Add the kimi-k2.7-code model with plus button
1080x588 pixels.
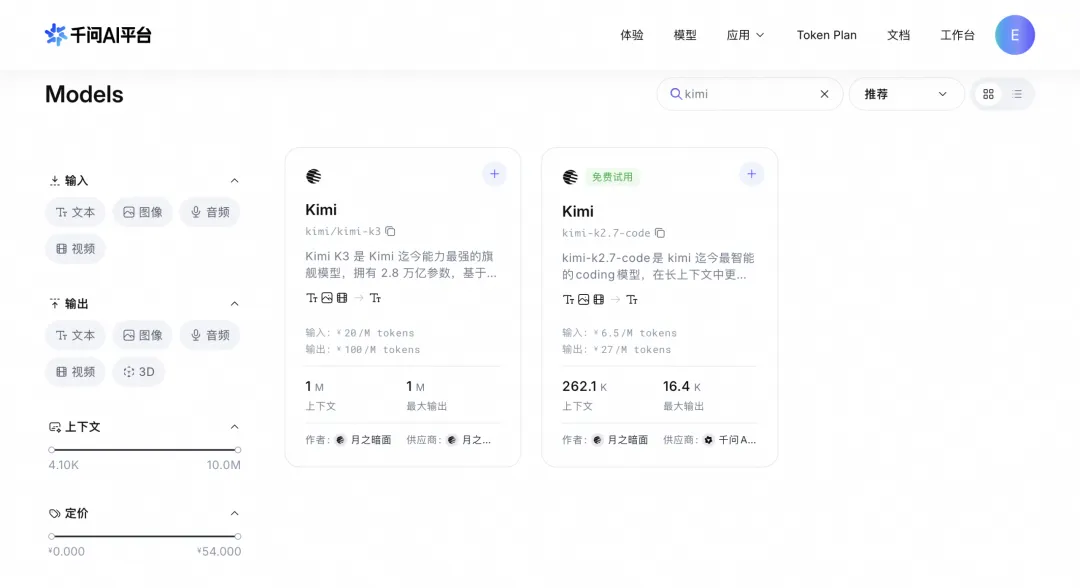coord(751,174)
